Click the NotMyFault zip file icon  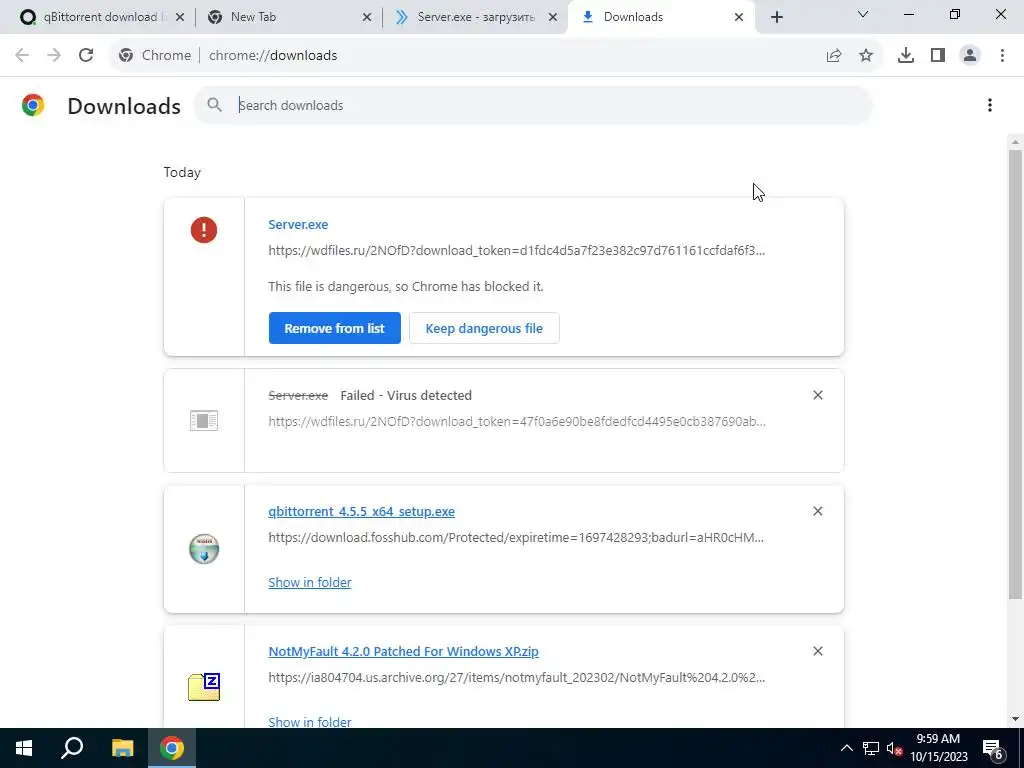(x=204, y=687)
